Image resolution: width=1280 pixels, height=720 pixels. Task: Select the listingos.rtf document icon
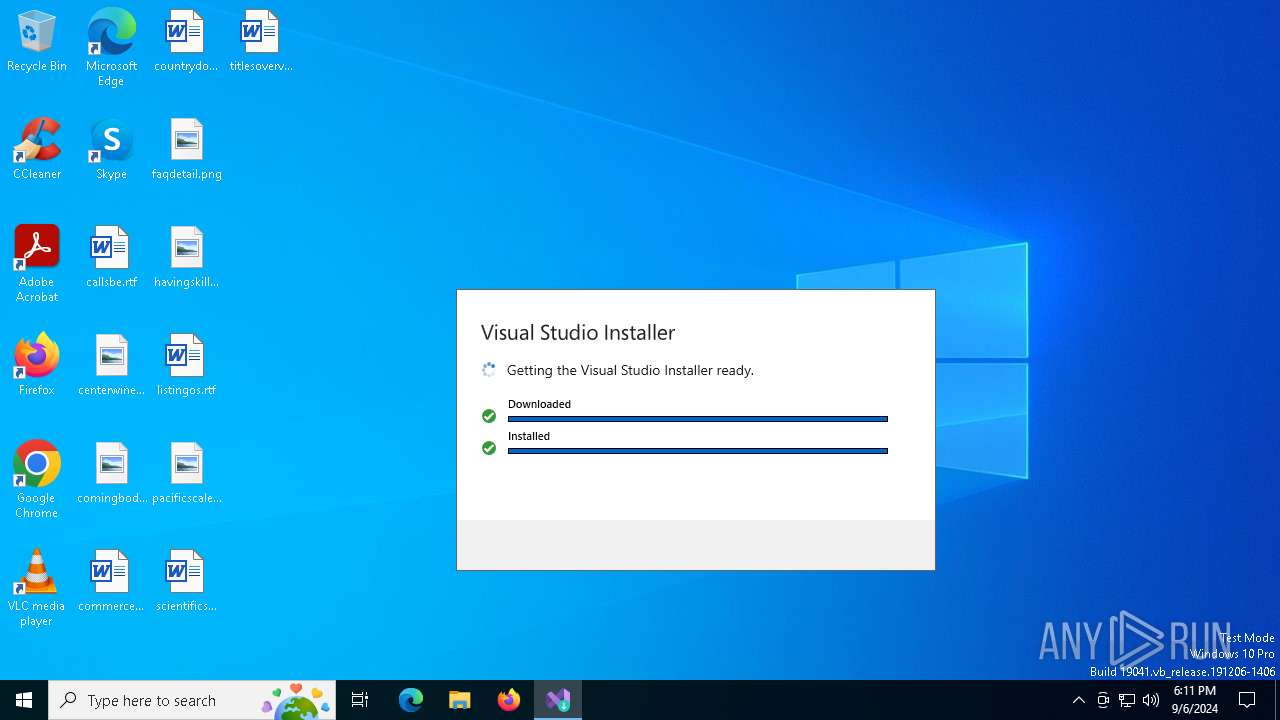tap(186, 366)
